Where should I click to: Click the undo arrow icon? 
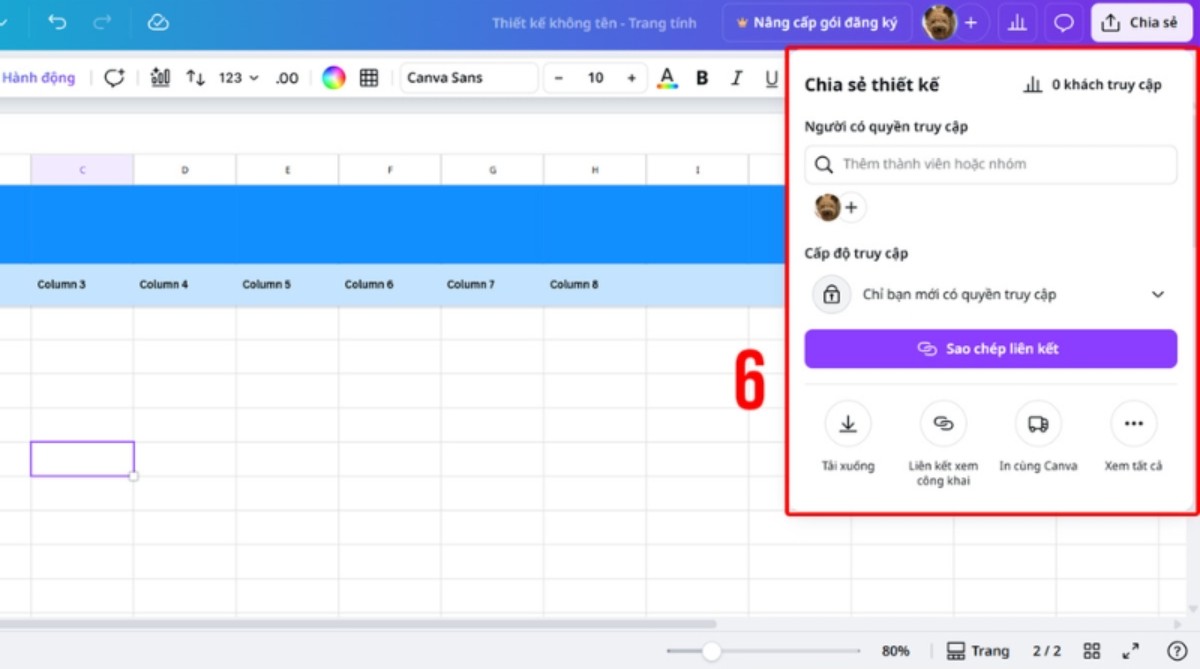[57, 22]
